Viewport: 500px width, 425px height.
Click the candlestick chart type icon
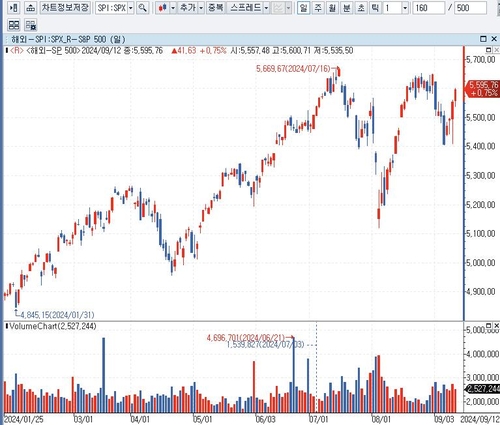click(x=163, y=8)
